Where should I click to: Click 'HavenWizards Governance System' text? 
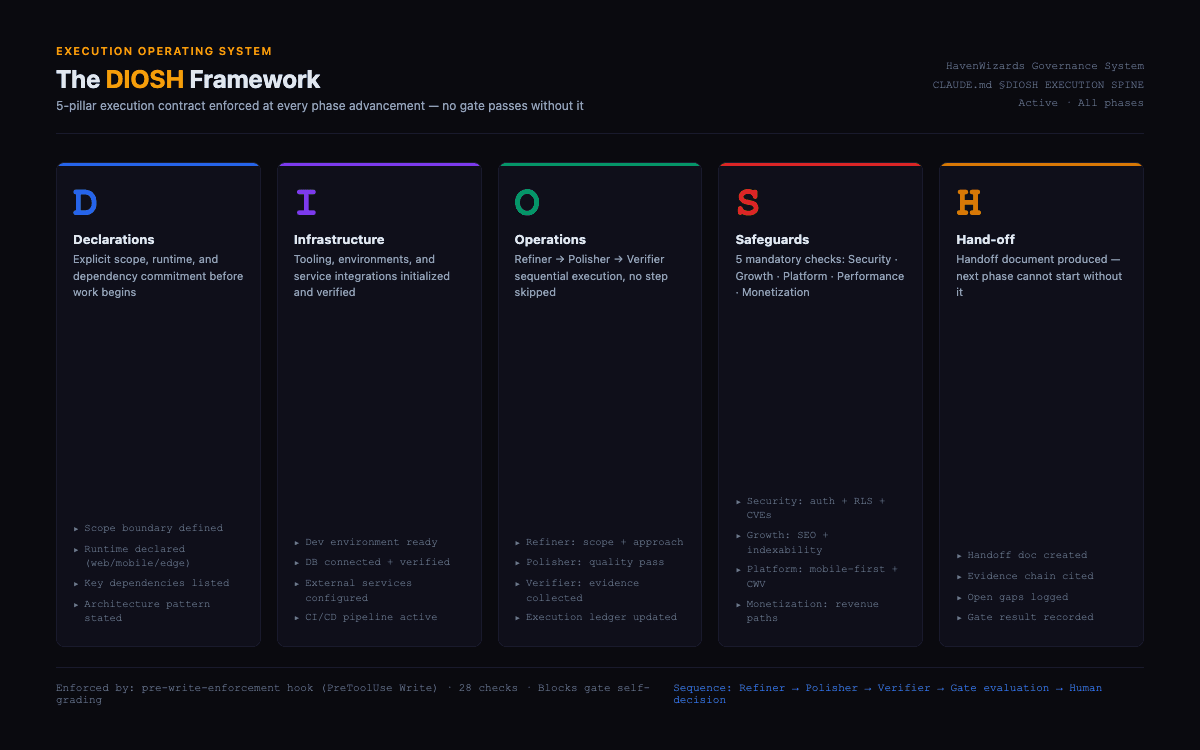click(x=1045, y=66)
